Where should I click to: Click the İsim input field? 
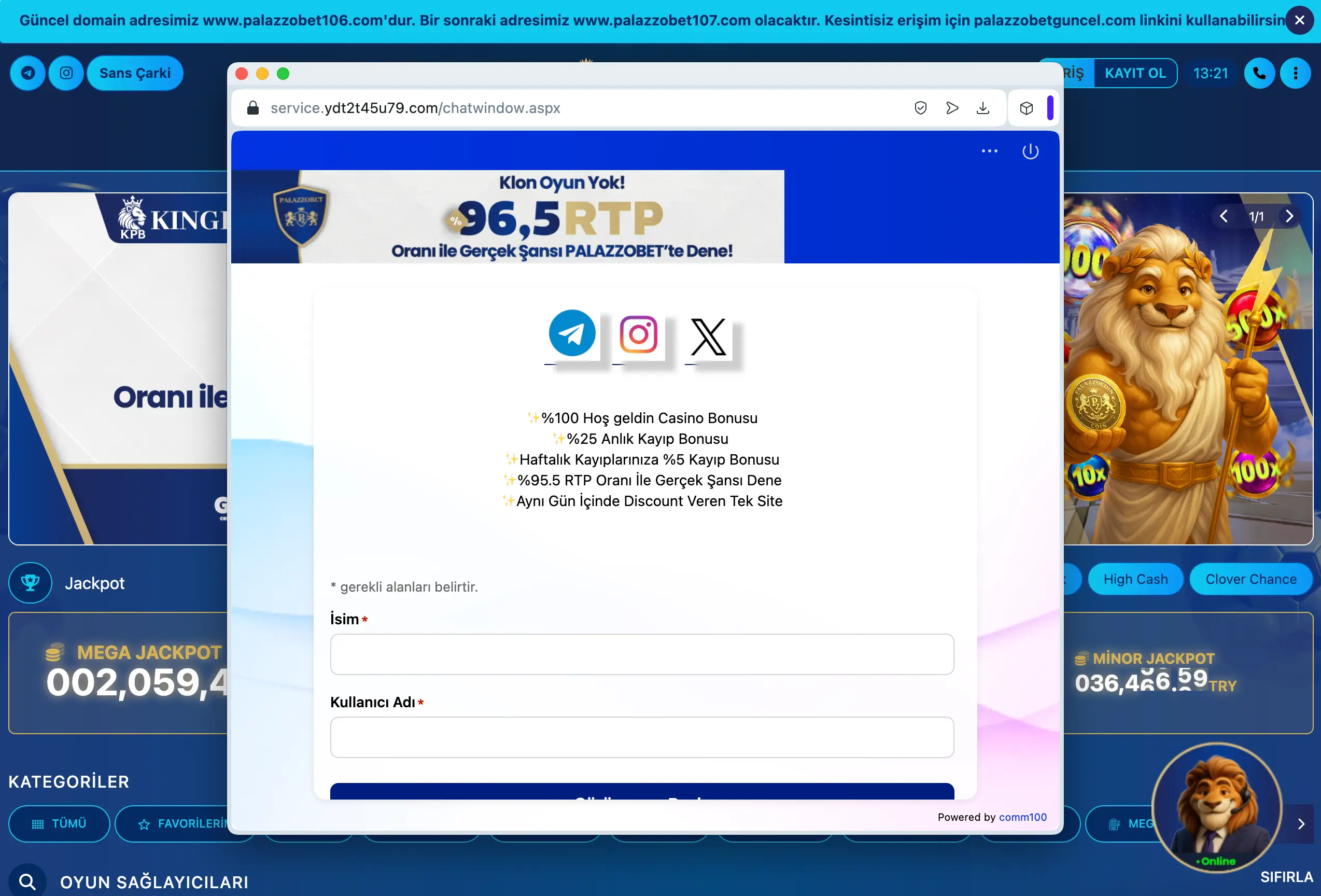click(x=642, y=654)
